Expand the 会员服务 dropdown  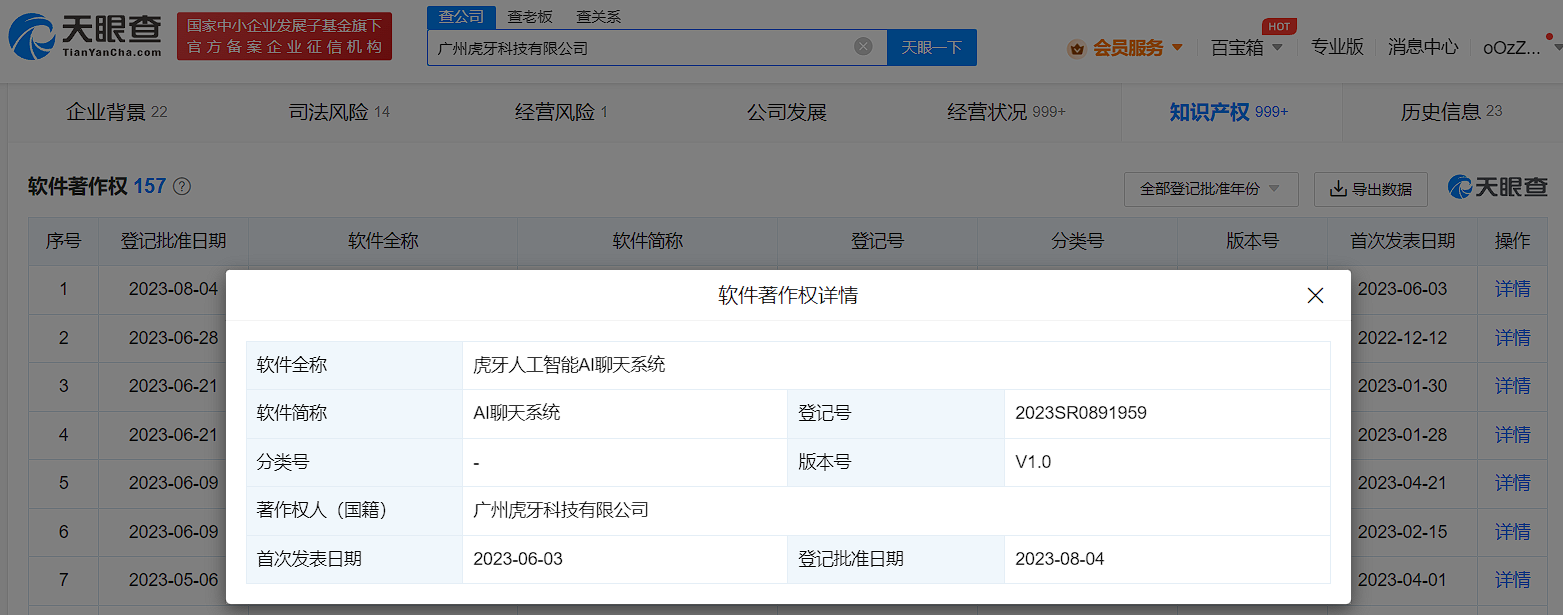1177,47
